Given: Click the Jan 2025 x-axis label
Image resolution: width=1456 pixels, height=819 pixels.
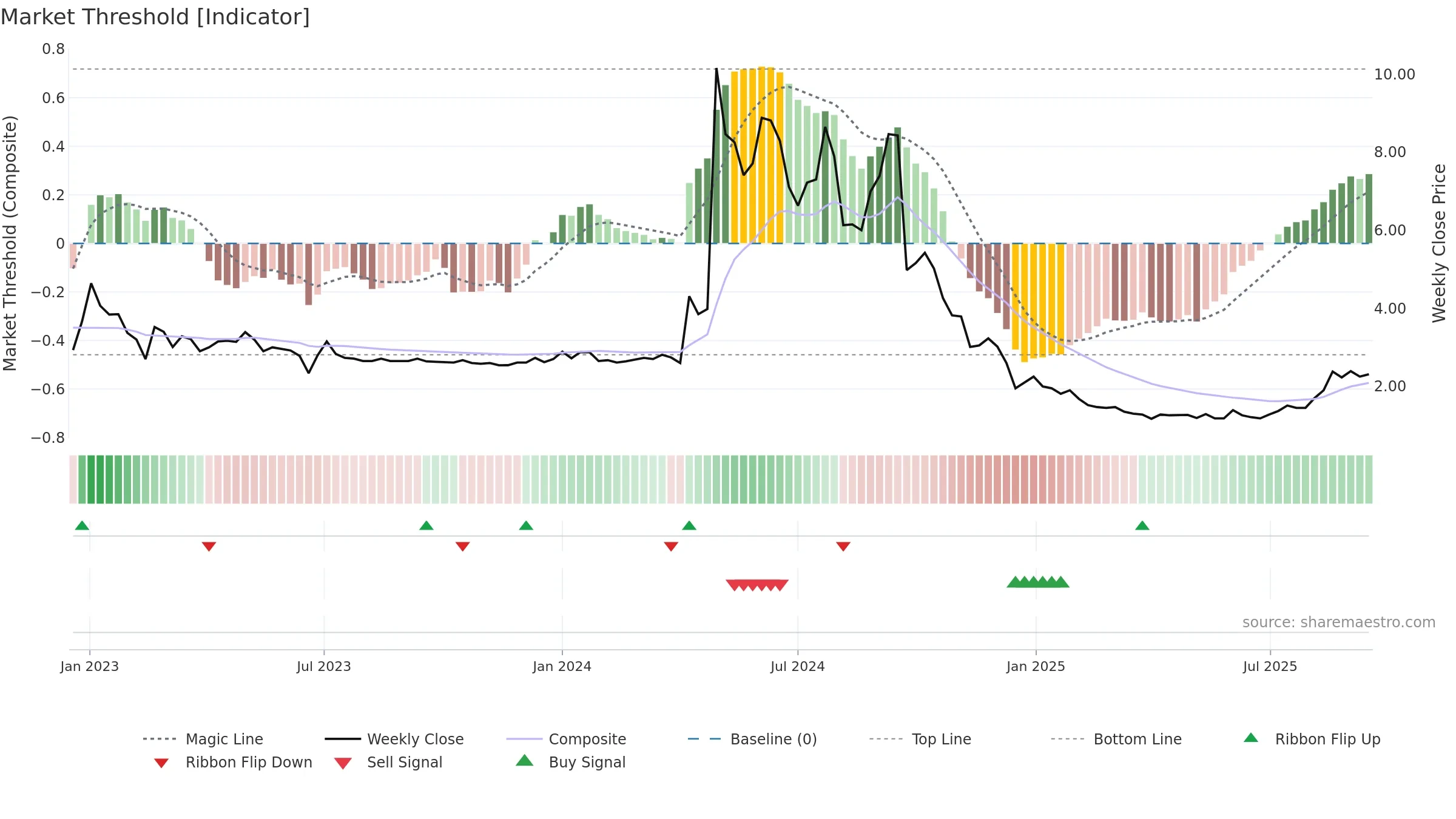Looking at the screenshot, I should coord(1036,666).
